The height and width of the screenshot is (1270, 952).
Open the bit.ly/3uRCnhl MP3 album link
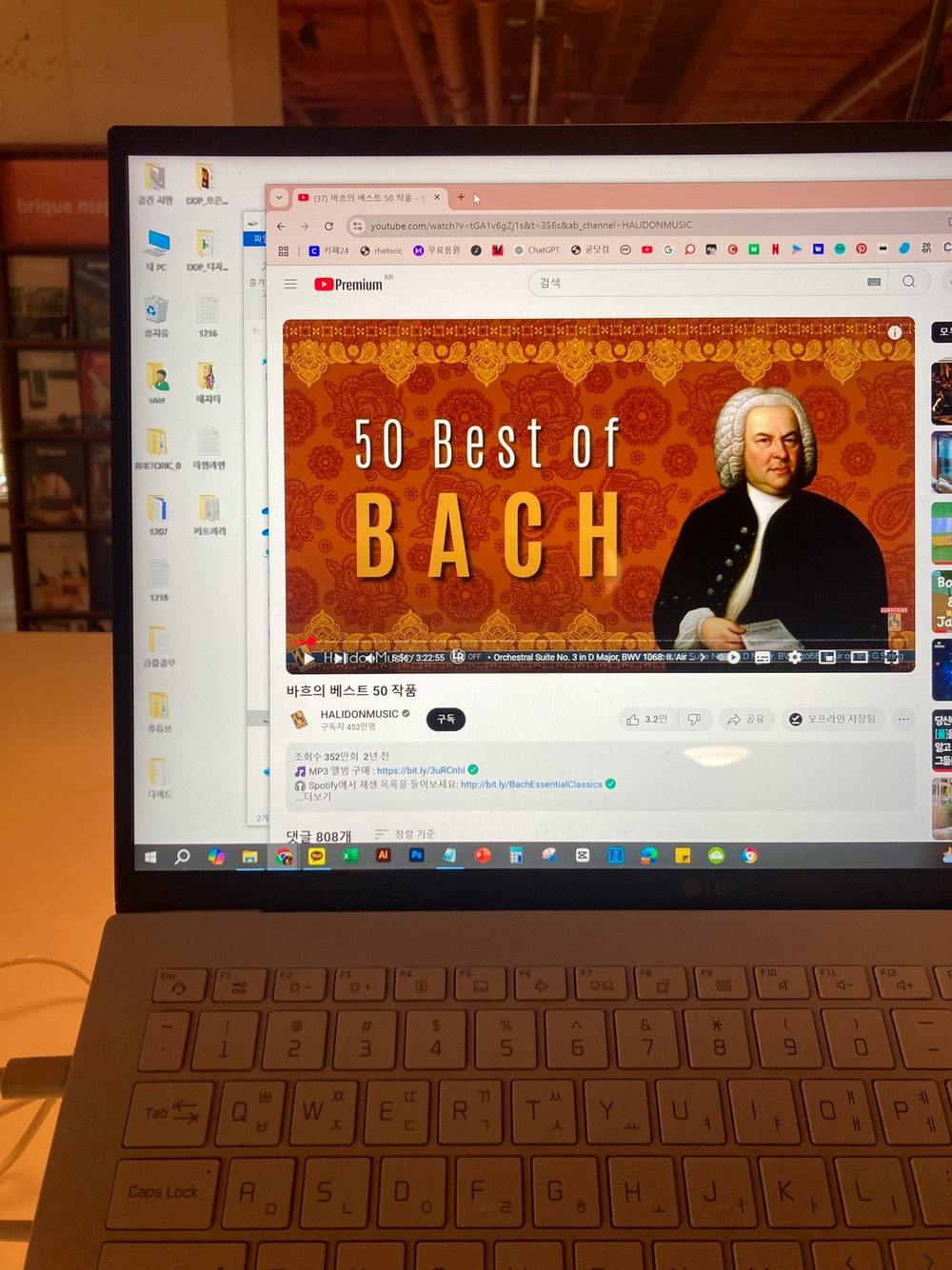tap(421, 770)
